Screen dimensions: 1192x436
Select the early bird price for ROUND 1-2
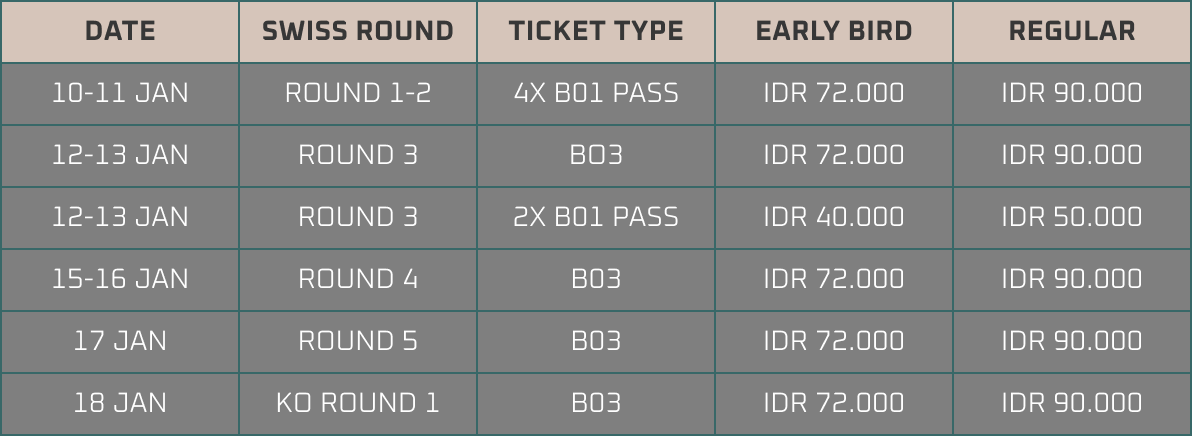click(834, 93)
